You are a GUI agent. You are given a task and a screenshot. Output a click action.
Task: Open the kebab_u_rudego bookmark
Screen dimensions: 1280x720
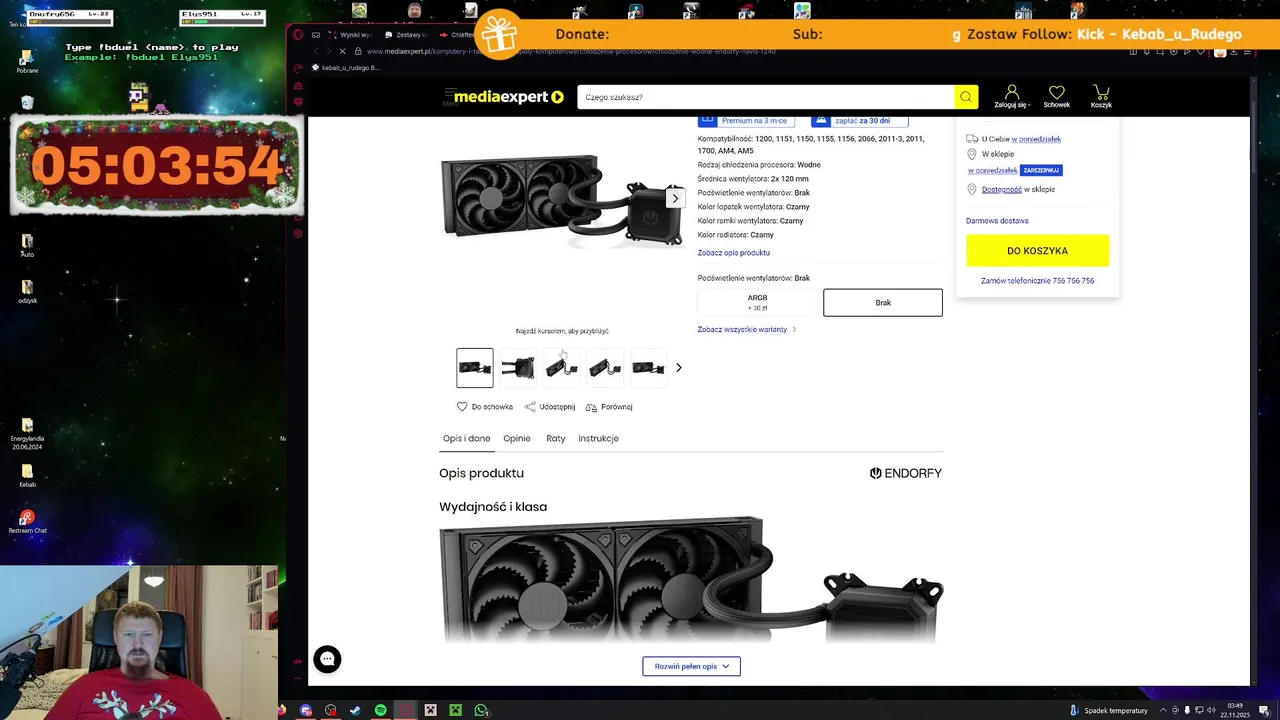point(346,68)
